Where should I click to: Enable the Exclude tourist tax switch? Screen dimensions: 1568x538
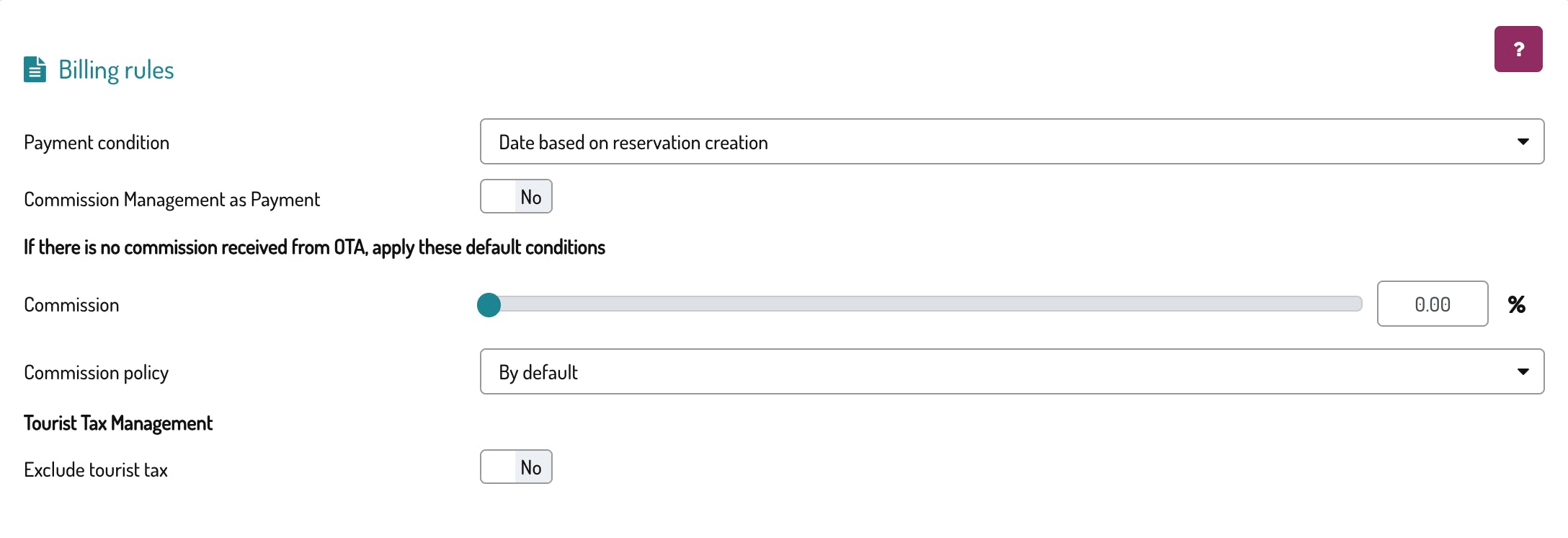pos(516,467)
